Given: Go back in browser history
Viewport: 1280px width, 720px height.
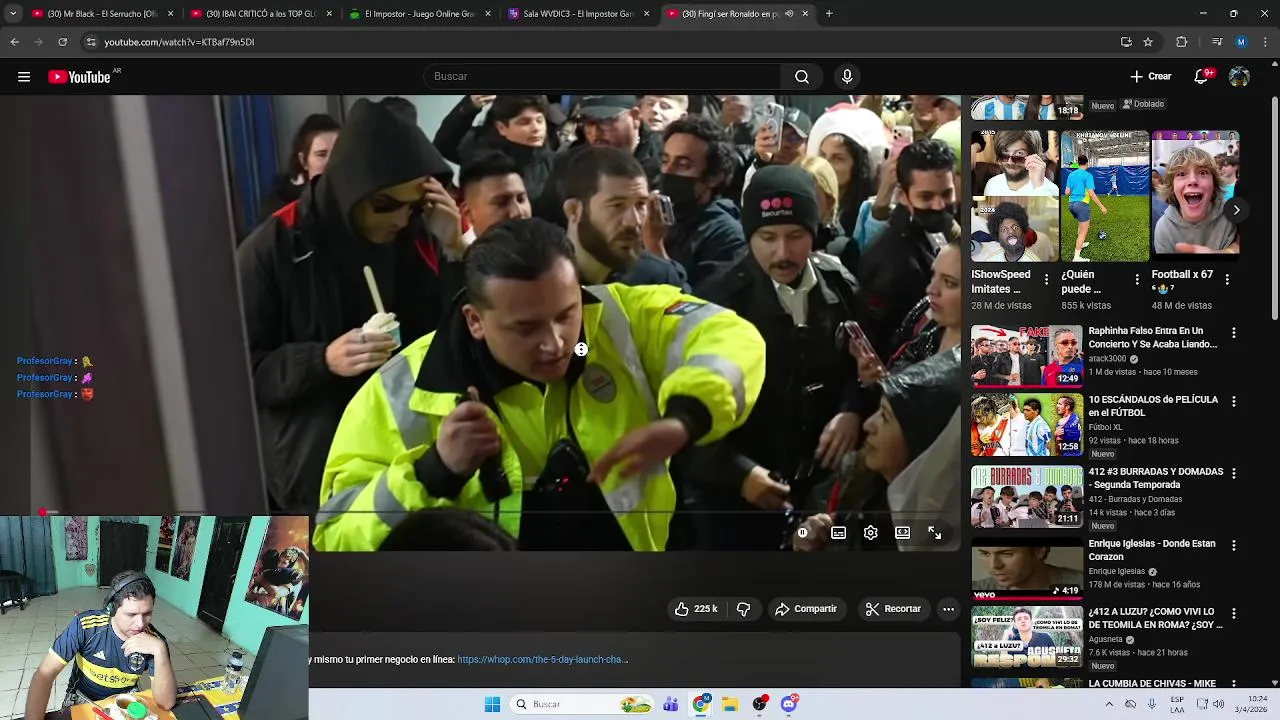Looking at the screenshot, I should pyautogui.click(x=14, y=42).
